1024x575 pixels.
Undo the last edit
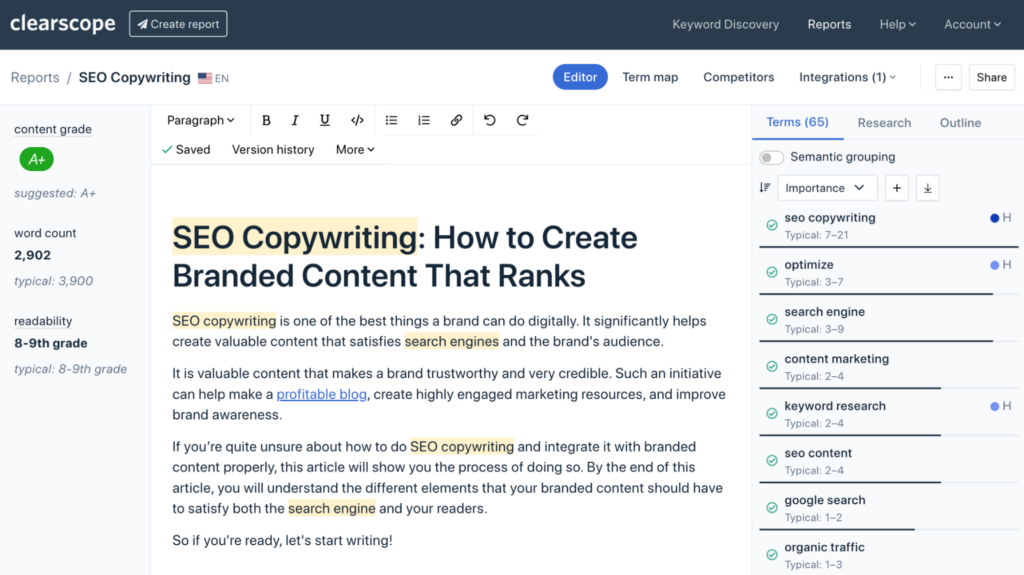pyautogui.click(x=490, y=120)
